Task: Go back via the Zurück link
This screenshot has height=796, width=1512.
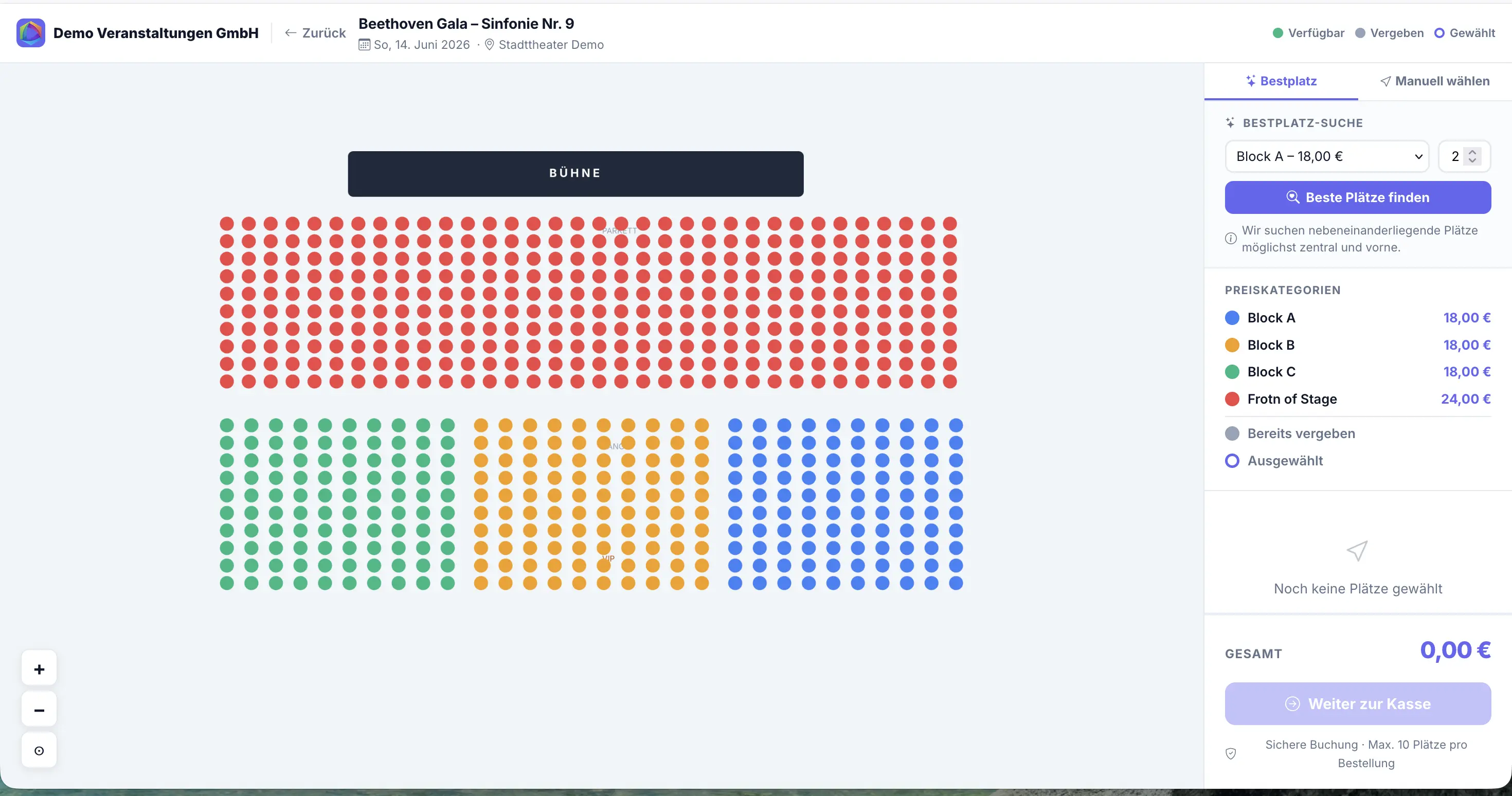Action: [x=315, y=33]
